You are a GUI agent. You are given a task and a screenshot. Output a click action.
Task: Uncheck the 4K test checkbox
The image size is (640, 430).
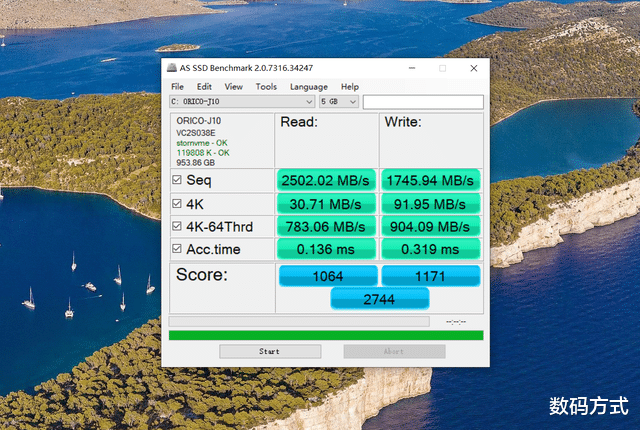point(177,204)
